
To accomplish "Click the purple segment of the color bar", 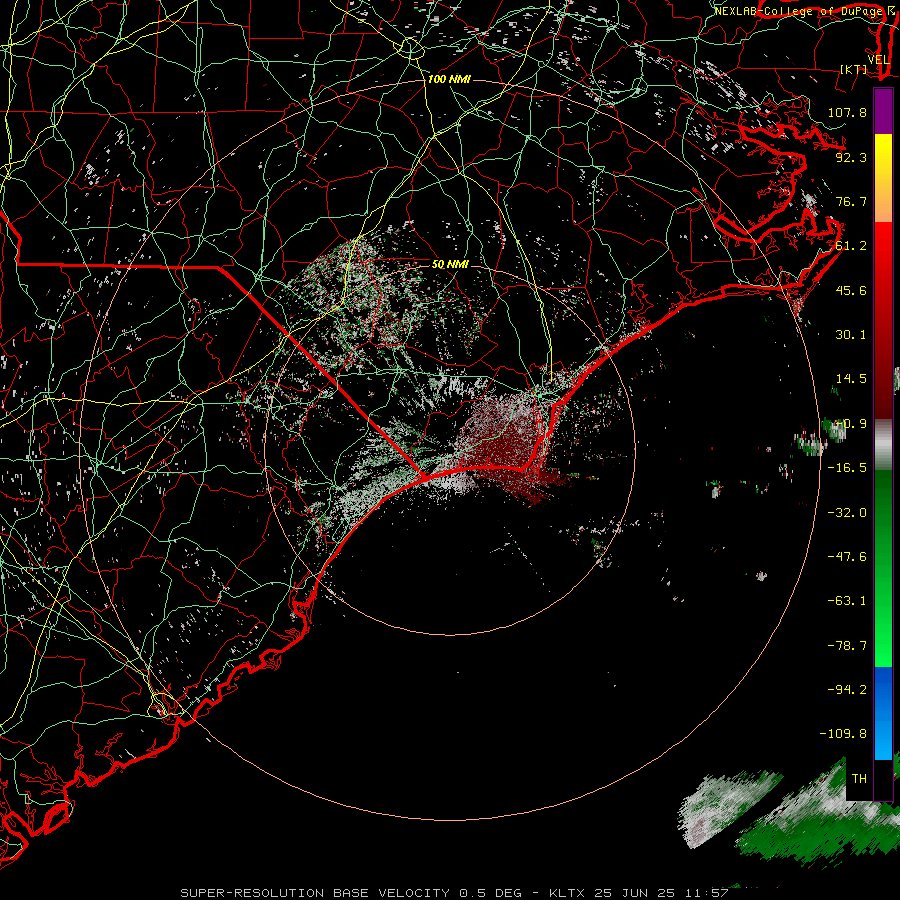I will [x=883, y=111].
